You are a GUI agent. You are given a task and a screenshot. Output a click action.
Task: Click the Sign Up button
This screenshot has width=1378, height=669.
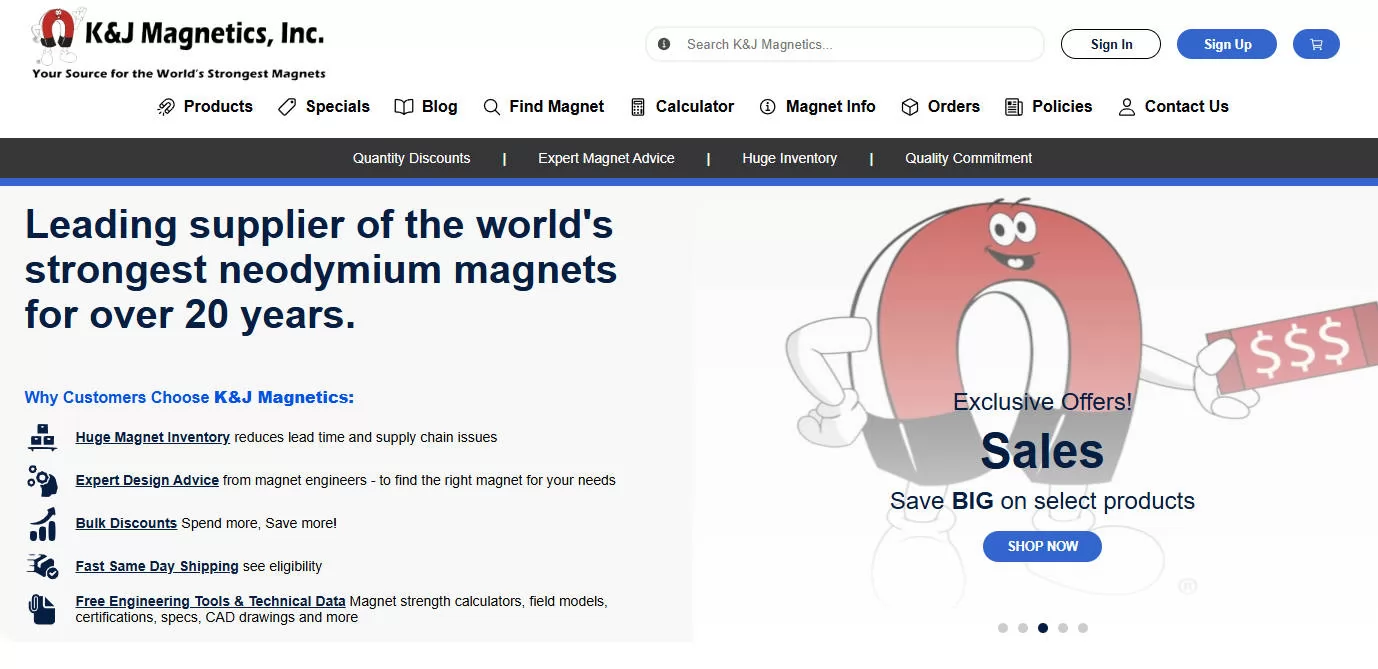coord(1227,44)
